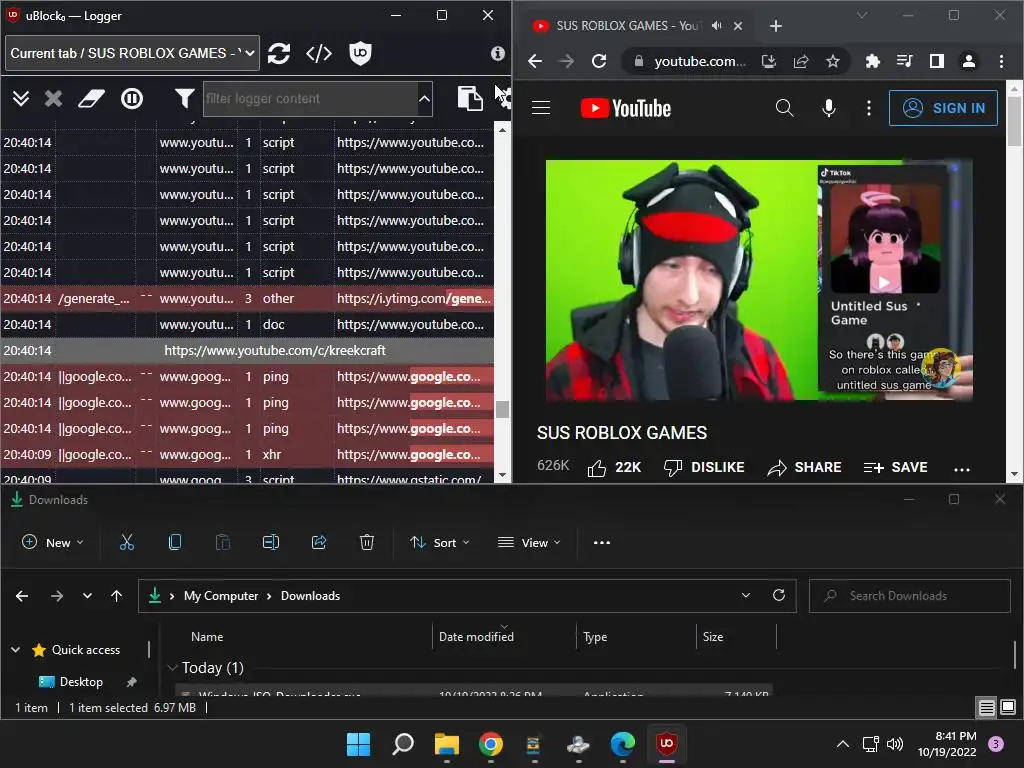Open Chrome three-dot menu
The height and width of the screenshot is (768, 1024).
1001,61
